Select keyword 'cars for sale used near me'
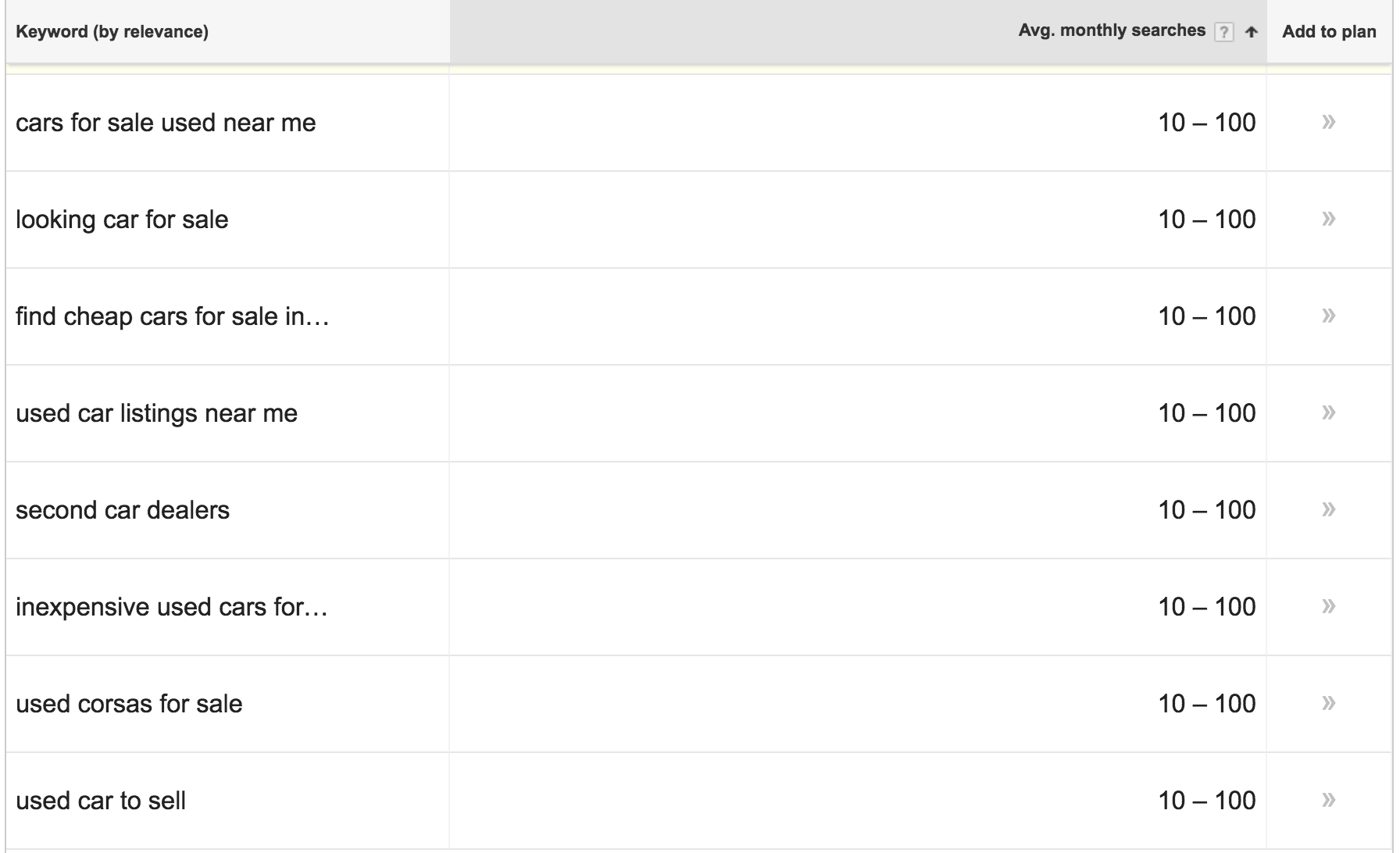The image size is (1400, 853). [x=166, y=123]
